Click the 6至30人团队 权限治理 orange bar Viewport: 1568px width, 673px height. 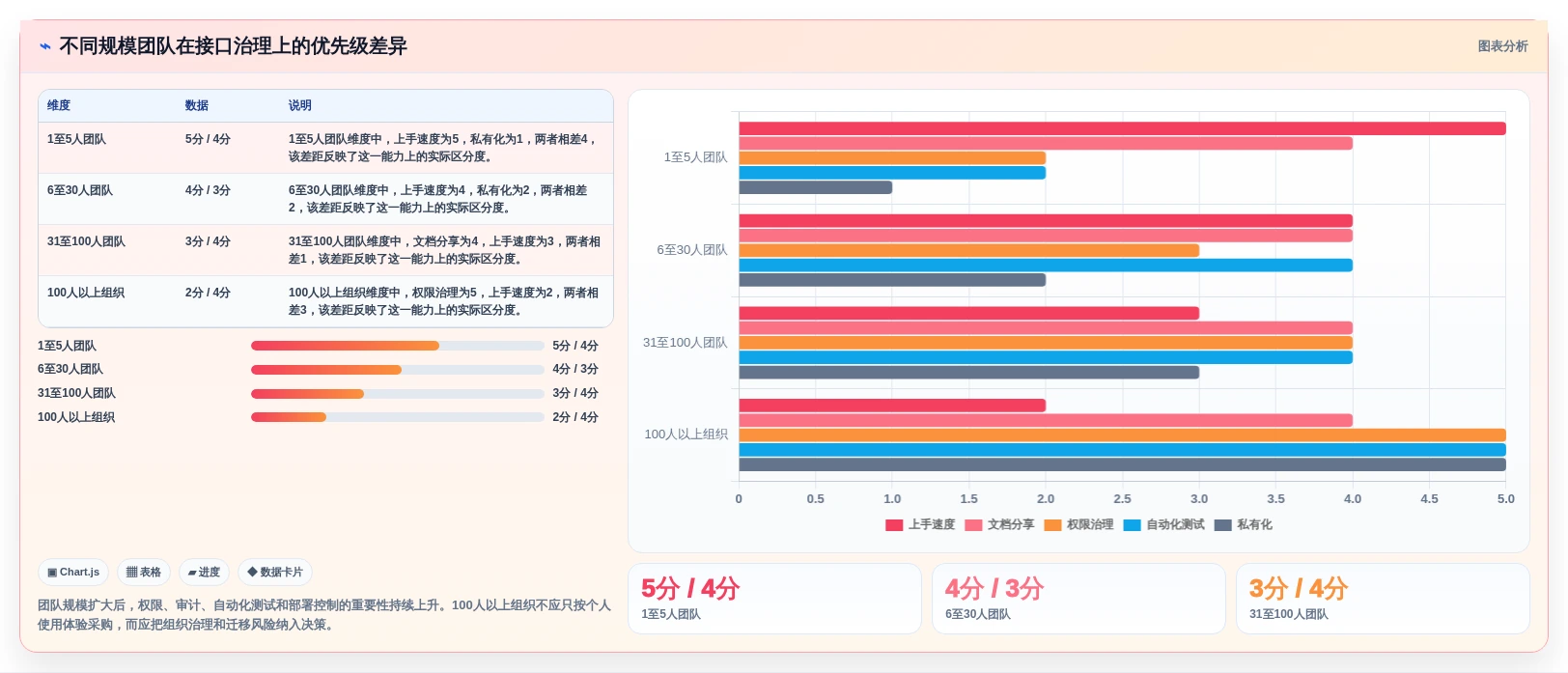click(x=968, y=250)
